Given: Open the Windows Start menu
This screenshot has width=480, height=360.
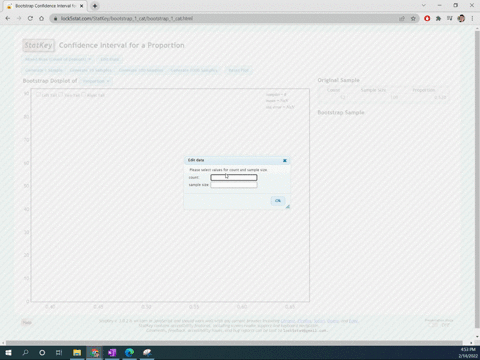Looking at the screenshot, I should [8, 353].
